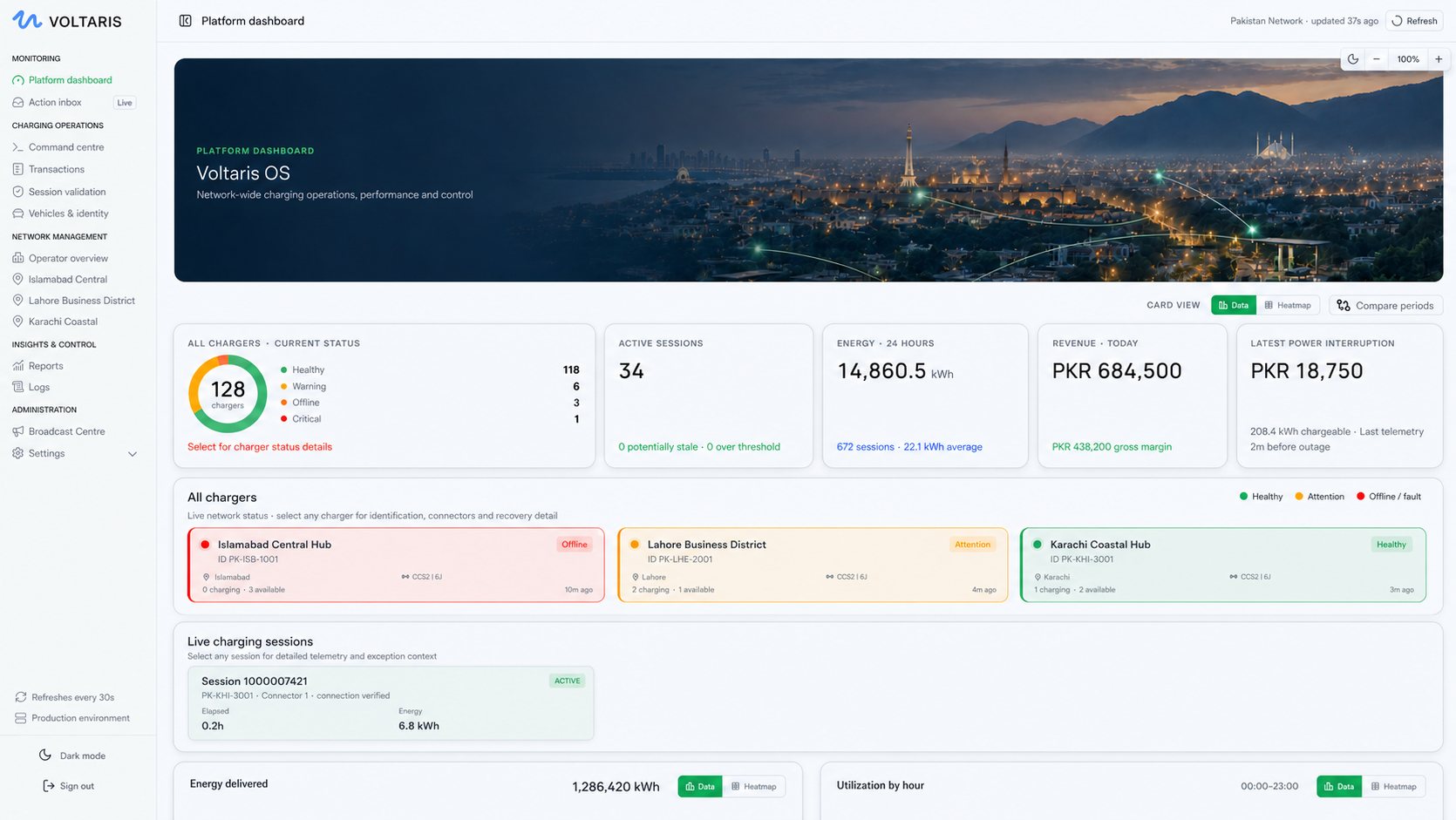This screenshot has width=1456, height=820.
Task: Click the Vehicles & identity car icon
Action: pos(18,213)
